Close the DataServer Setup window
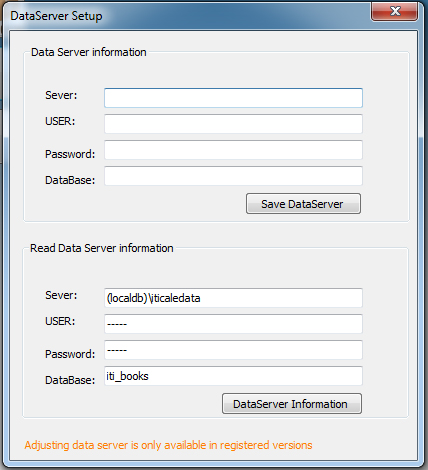 (395, 11)
